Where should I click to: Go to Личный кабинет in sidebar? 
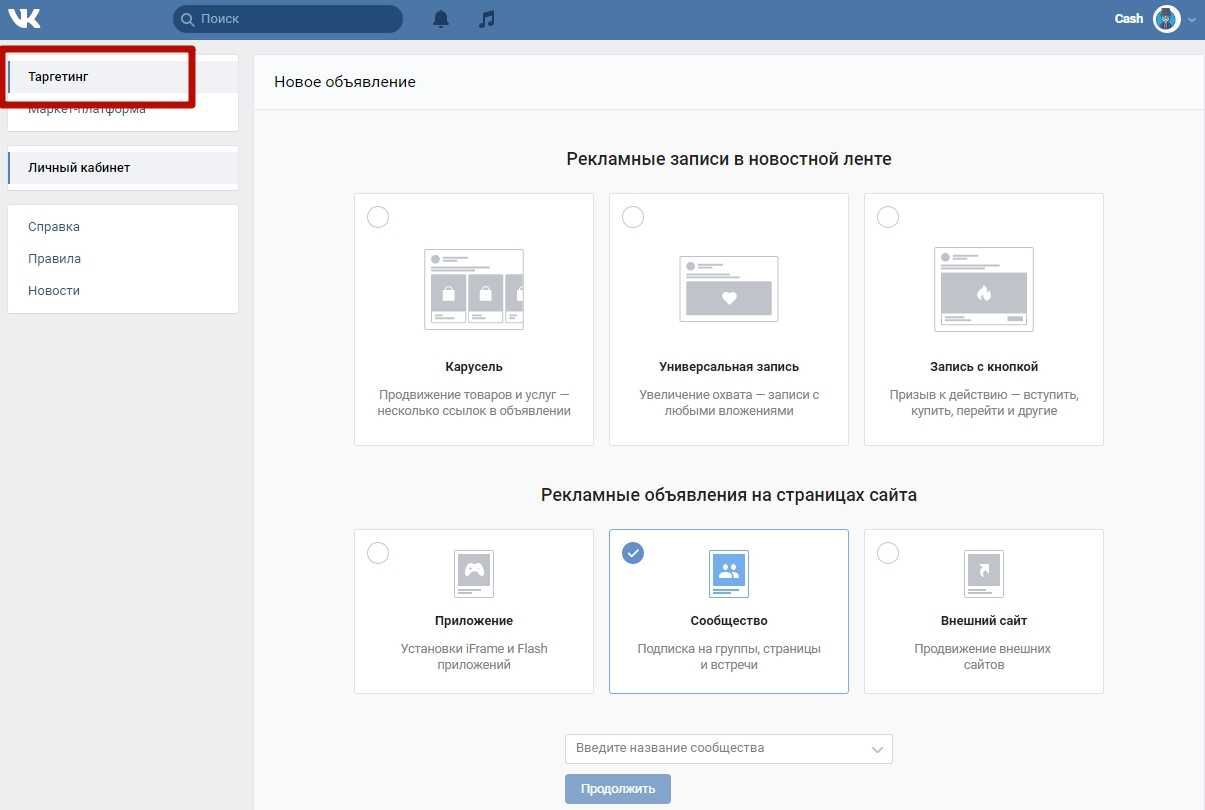click(79, 168)
